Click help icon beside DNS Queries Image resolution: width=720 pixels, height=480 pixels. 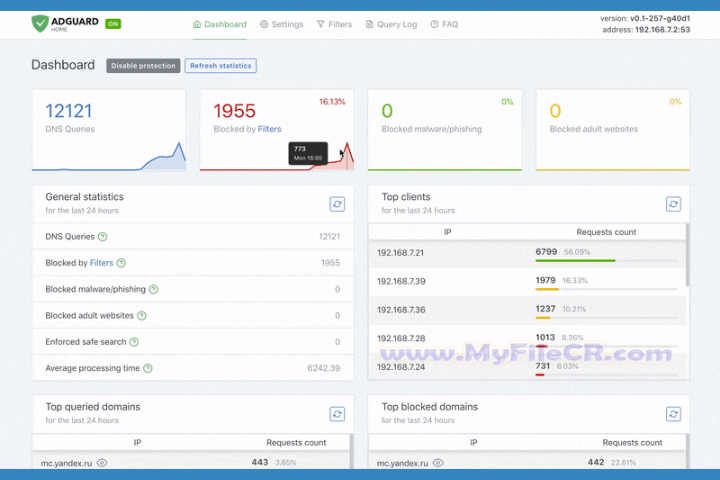coord(104,237)
